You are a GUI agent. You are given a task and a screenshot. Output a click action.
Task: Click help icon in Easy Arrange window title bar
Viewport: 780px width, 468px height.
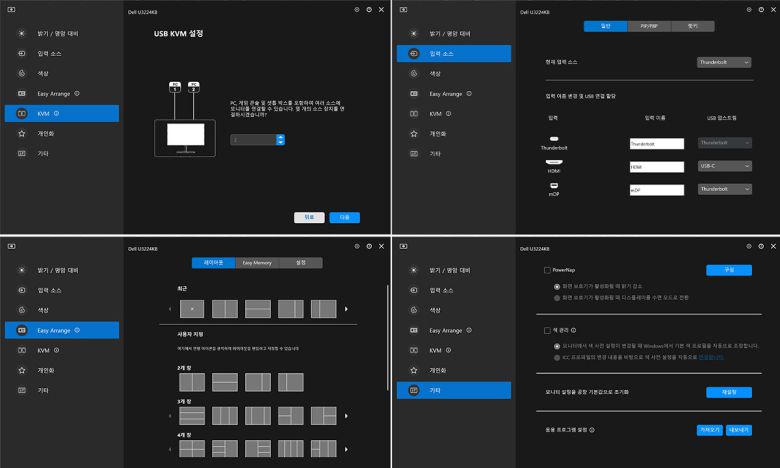point(369,246)
